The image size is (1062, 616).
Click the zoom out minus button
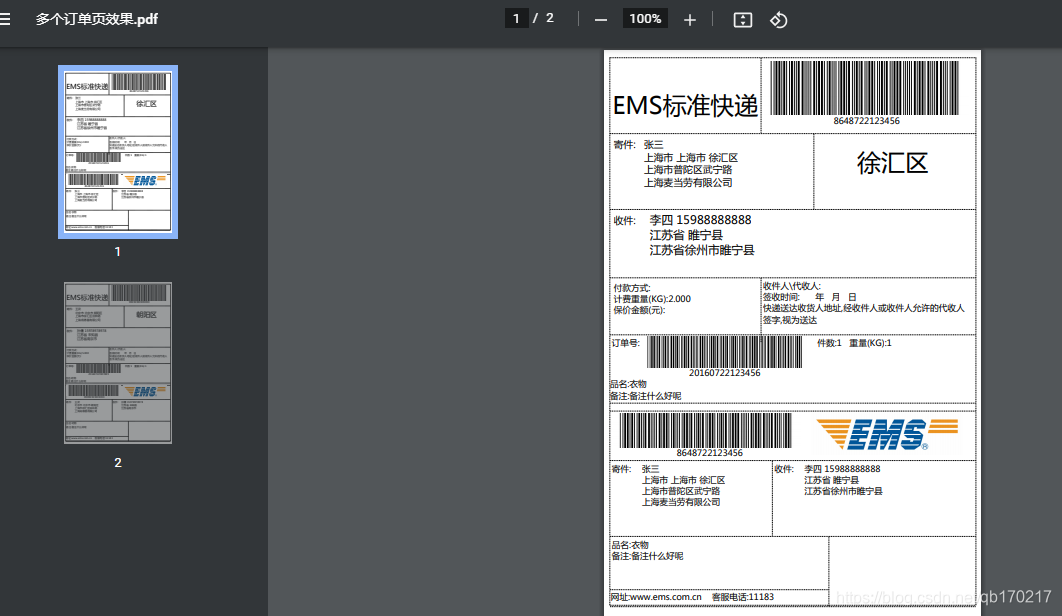pos(601,20)
